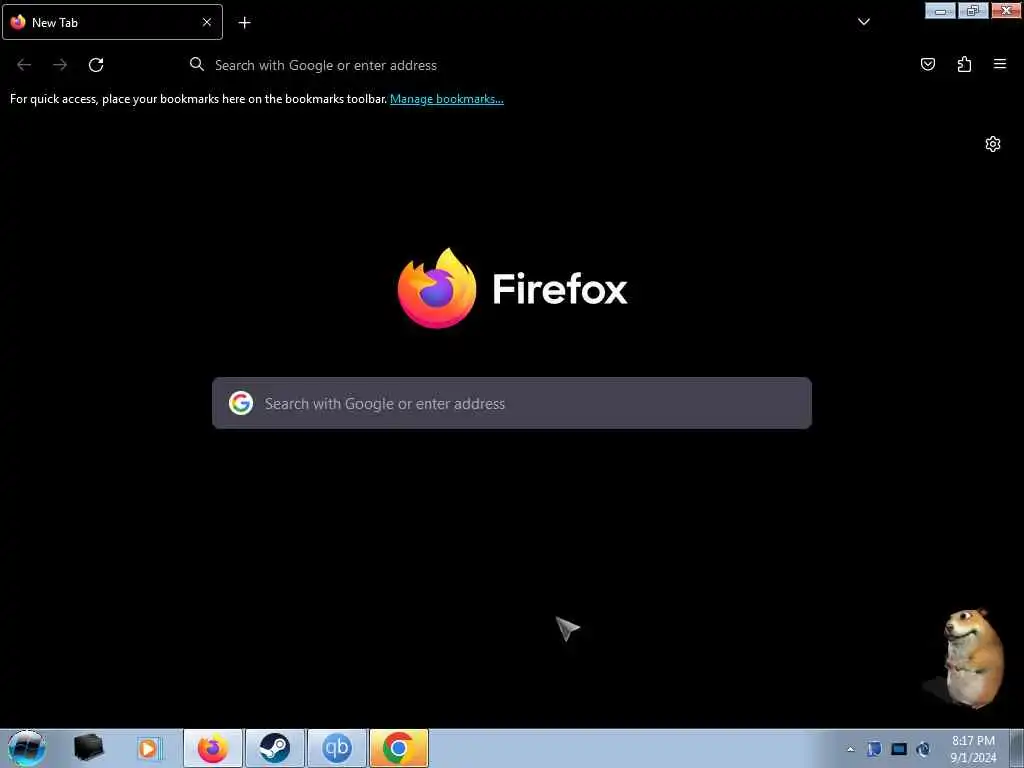This screenshot has height=768, width=1024.
Task: Click the monitor icon in system tray
Action: tap(899, 749)
